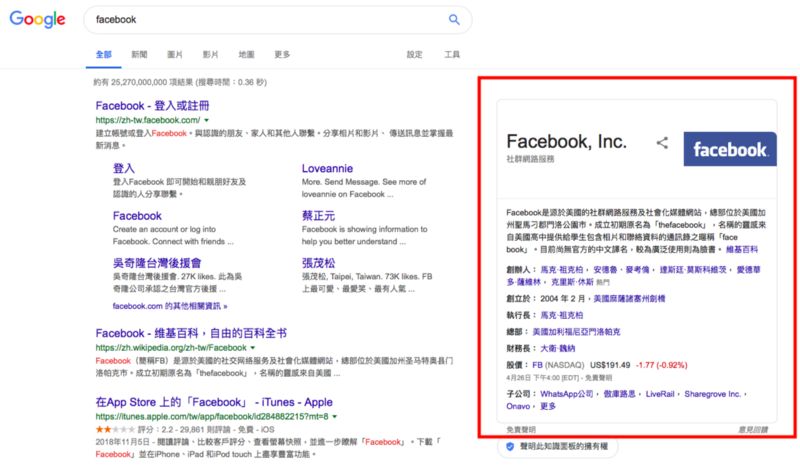Click the Google logo
This screenshot has height=471, width=800.
38,19
